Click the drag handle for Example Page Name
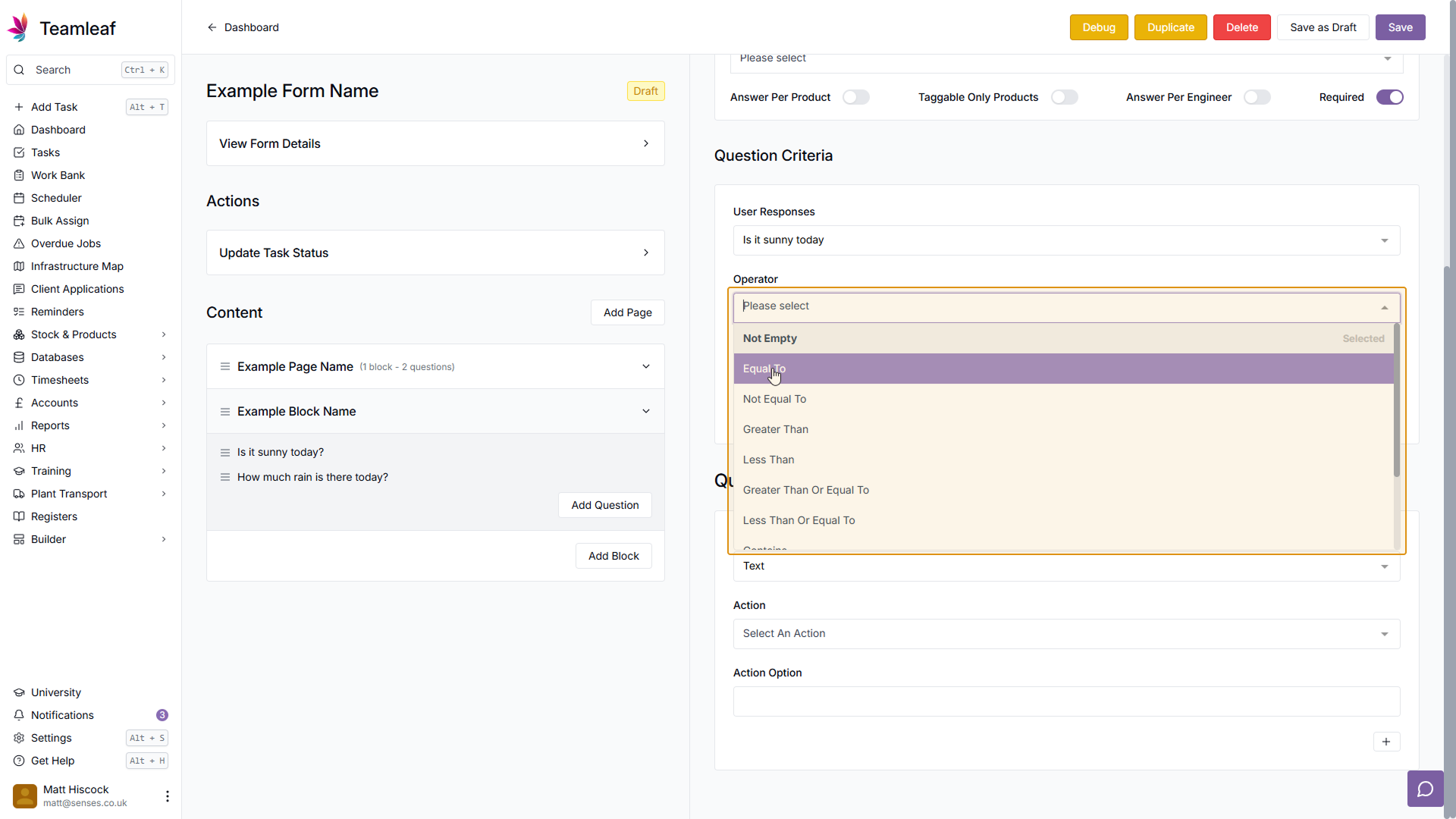This screenshot has width=1456, height=819. (225, 367)
